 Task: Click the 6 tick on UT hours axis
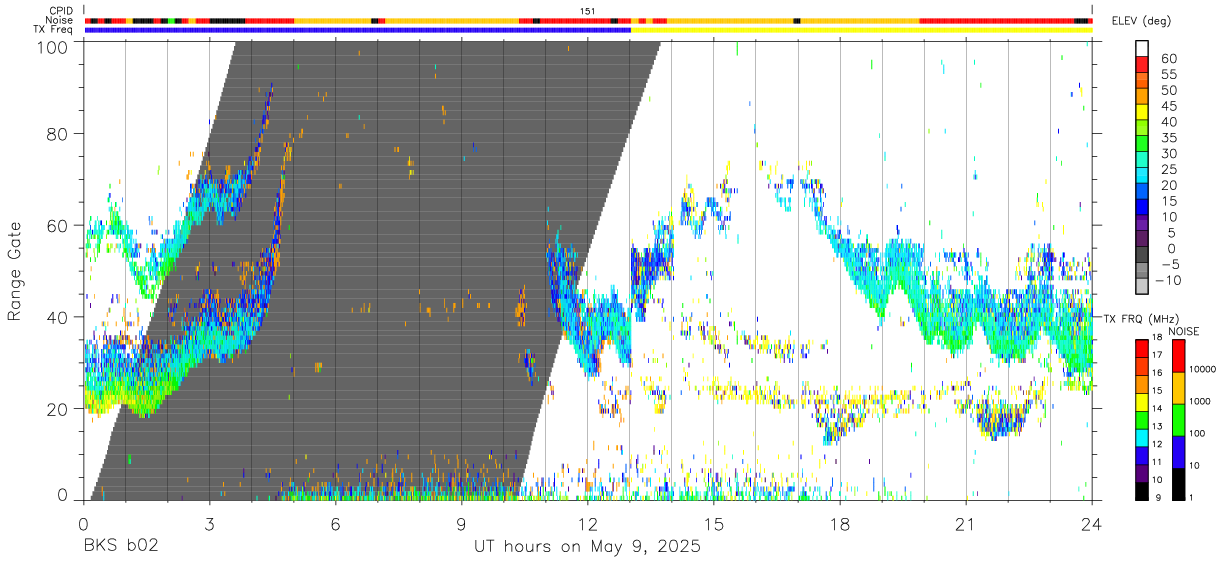pyautogui.click(x=335, y=524)
